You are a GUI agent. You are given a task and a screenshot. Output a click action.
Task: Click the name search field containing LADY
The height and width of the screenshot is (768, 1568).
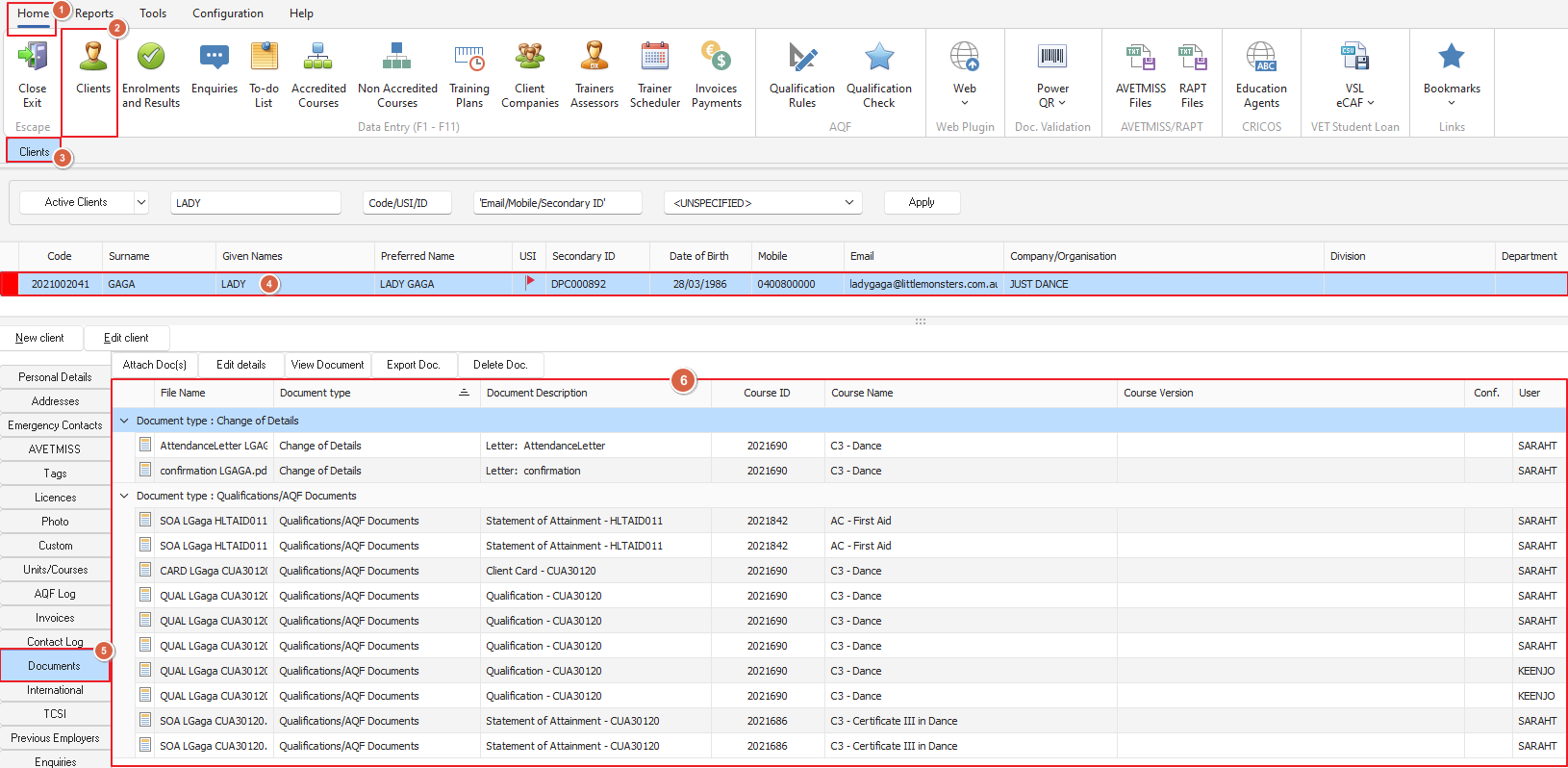pyautogui.click(x=256, y=203)
